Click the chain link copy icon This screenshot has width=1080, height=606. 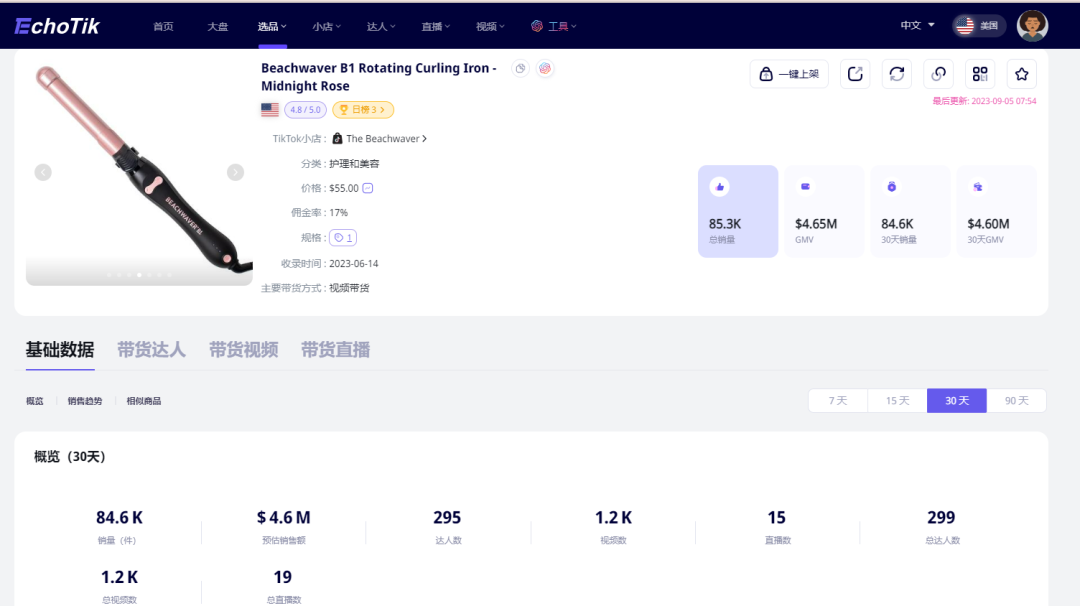[938, 74]
